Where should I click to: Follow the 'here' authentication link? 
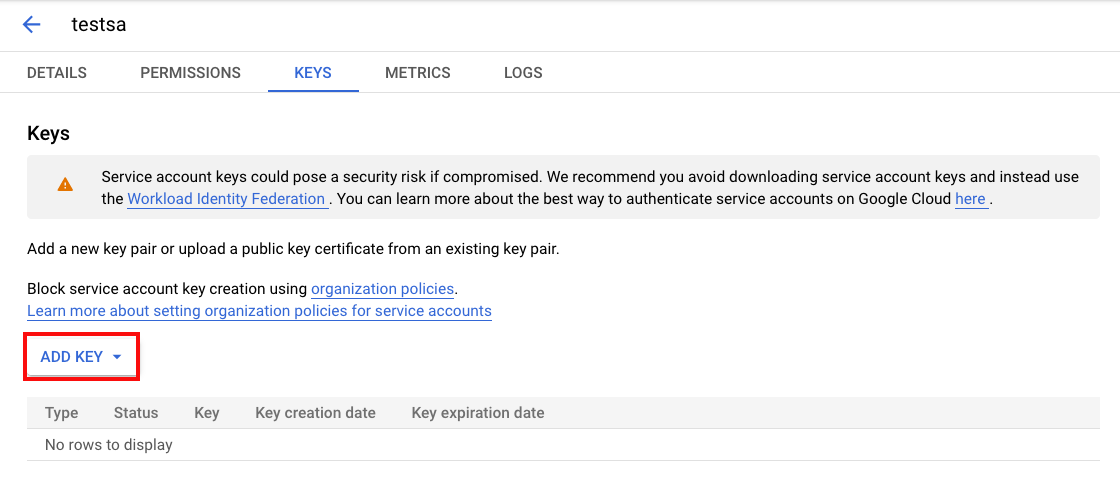pos(970,199)
